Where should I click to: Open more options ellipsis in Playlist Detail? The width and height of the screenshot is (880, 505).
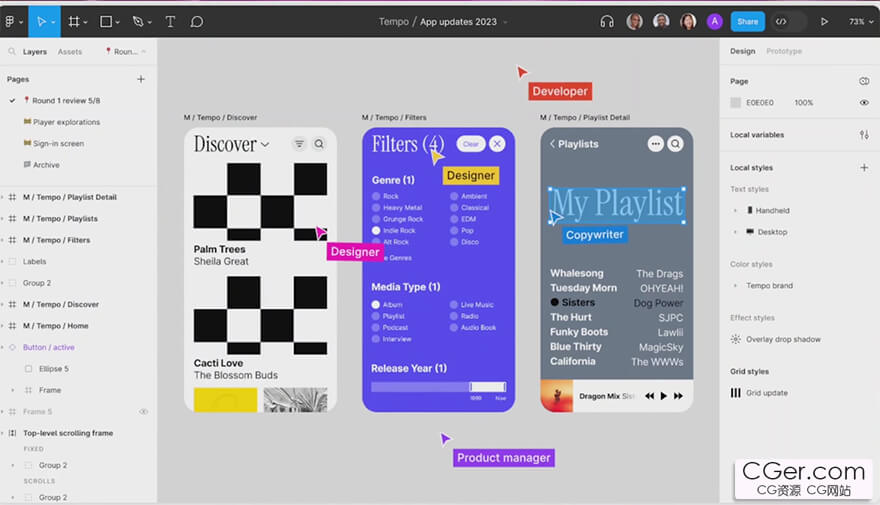coord(655,144)
